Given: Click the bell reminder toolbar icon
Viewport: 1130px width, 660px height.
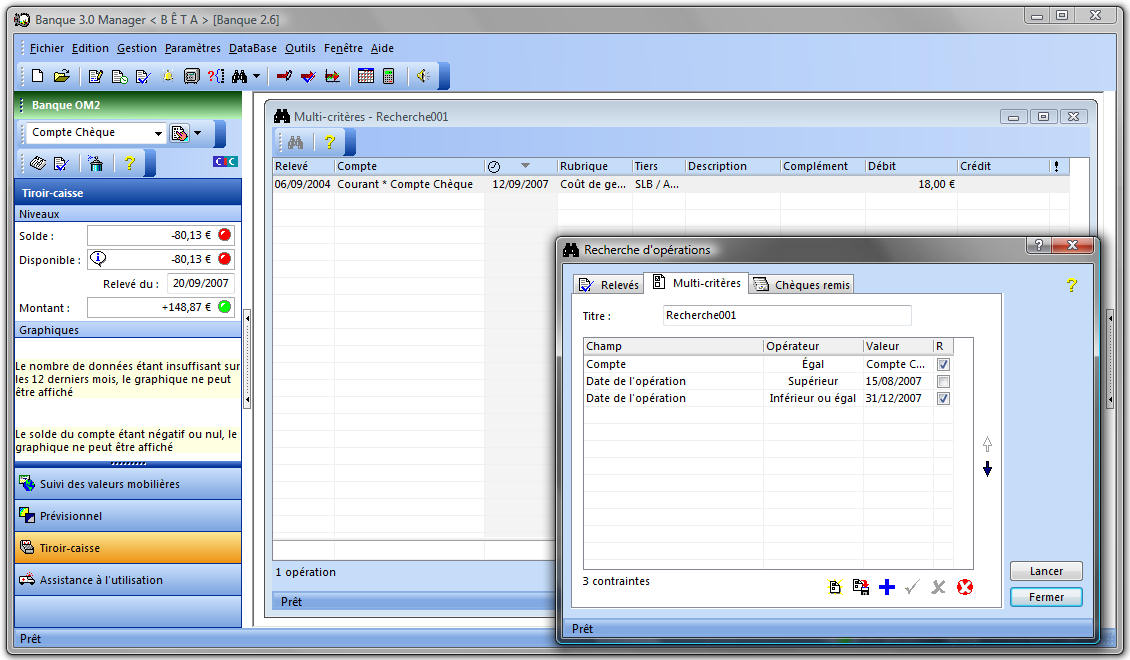Looking at the screenshot, I should (x=167, y=76).
